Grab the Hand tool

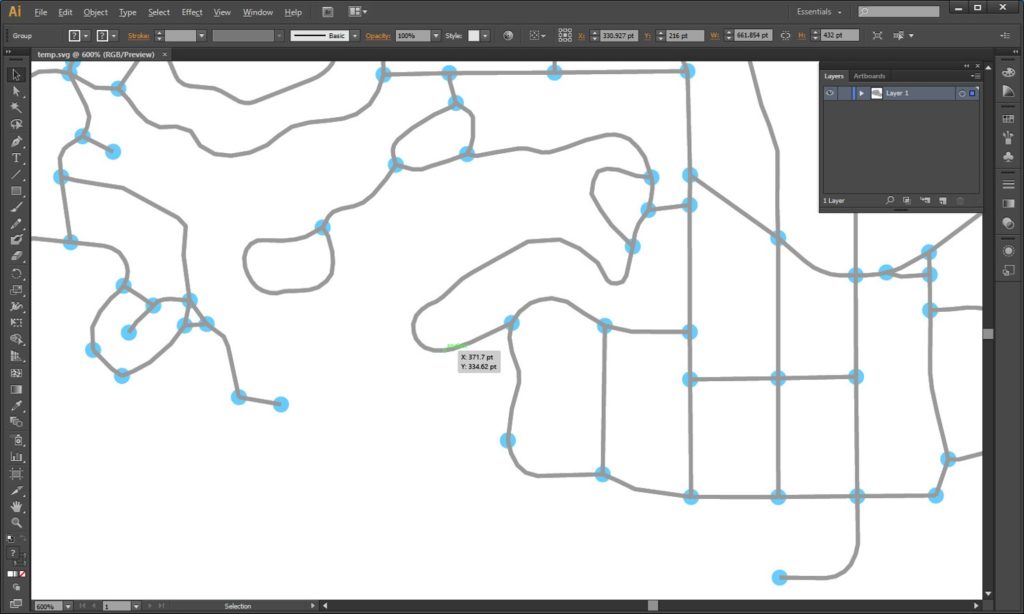tap(15, 505)
